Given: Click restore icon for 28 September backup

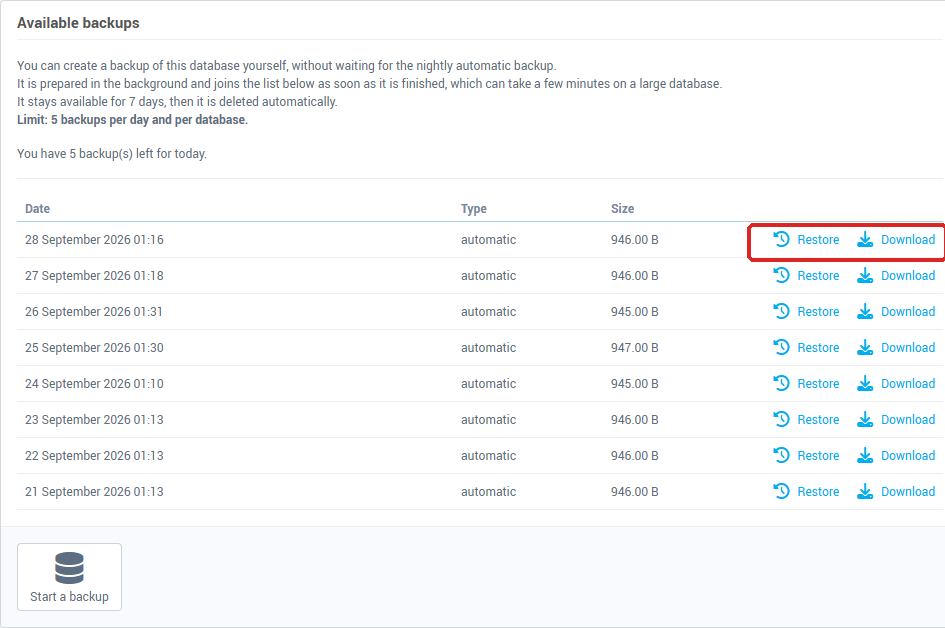Looking at the screenshot, I should coord(782,239).
